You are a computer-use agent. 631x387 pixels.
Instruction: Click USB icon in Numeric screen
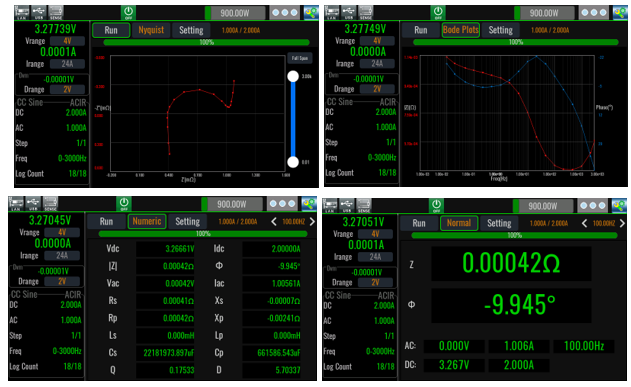pos(33,204)
